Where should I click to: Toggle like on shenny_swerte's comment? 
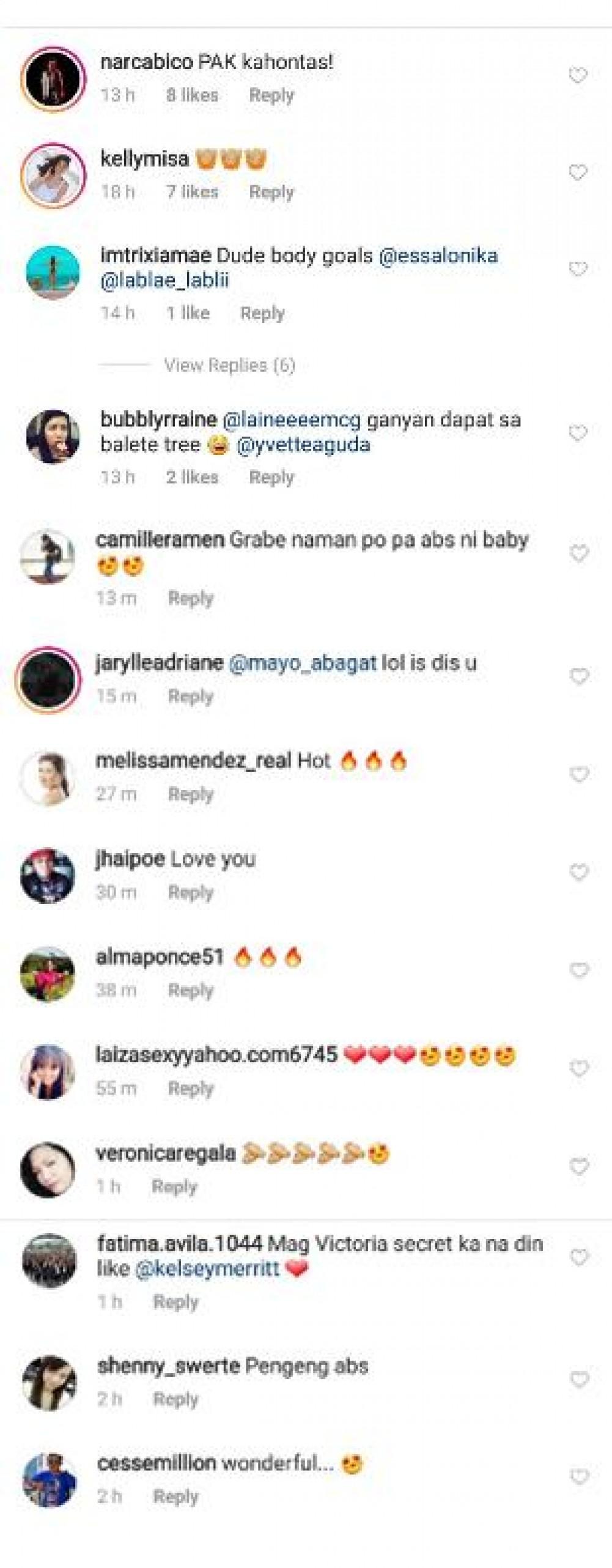578,1380
